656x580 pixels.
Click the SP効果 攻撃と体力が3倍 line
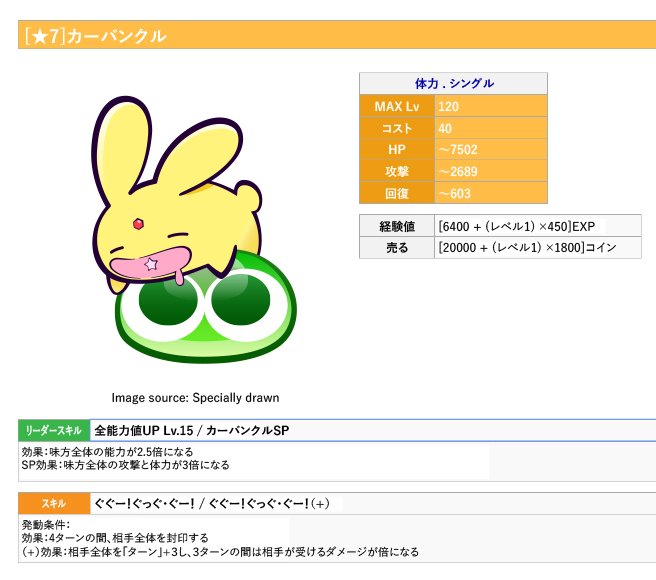pos(126,465)
